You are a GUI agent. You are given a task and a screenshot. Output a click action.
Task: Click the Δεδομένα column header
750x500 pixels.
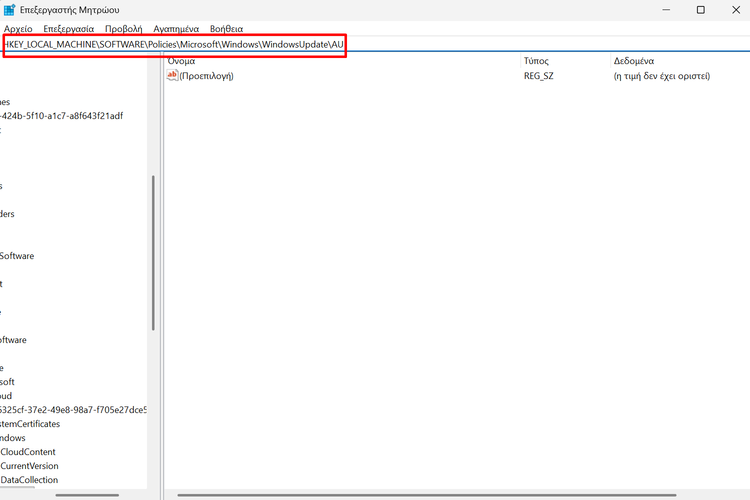click(x=633, y=61)
